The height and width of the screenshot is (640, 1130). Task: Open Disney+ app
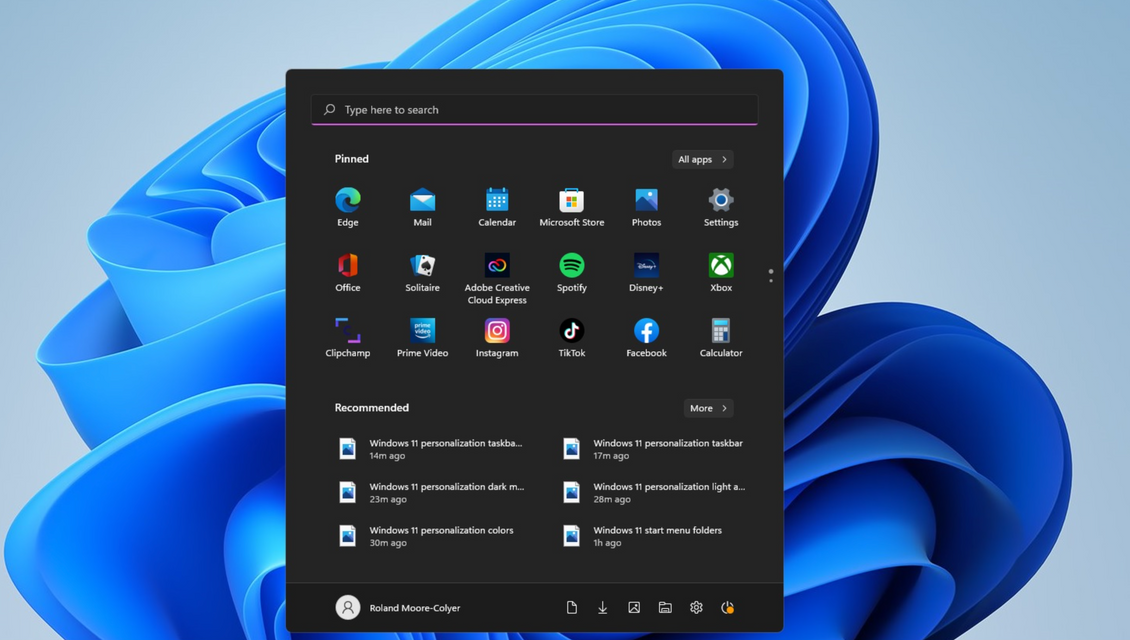646,272
